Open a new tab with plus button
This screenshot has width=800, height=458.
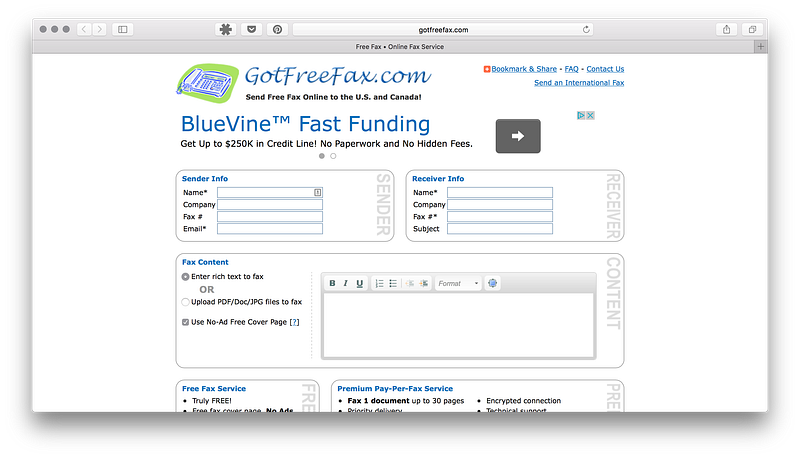[x=761, y=46]
